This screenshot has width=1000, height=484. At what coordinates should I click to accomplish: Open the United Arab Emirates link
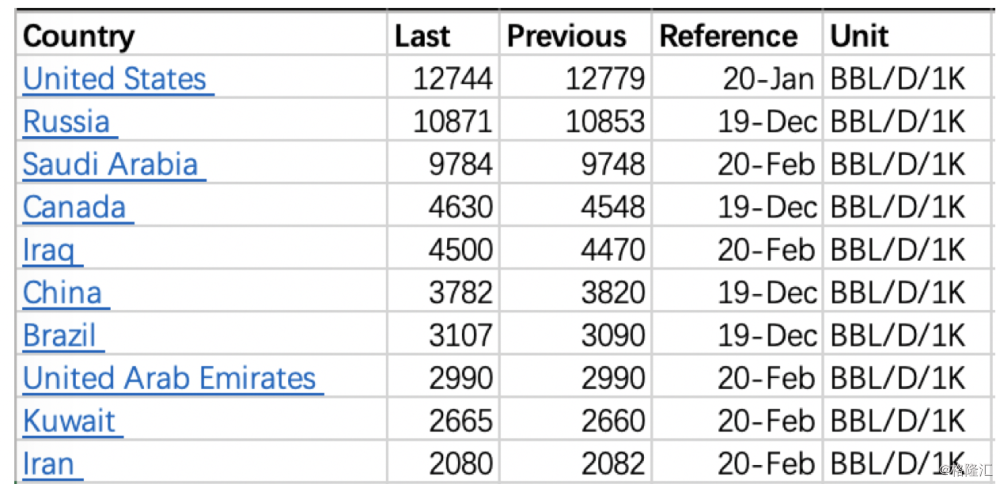(169, 378)
